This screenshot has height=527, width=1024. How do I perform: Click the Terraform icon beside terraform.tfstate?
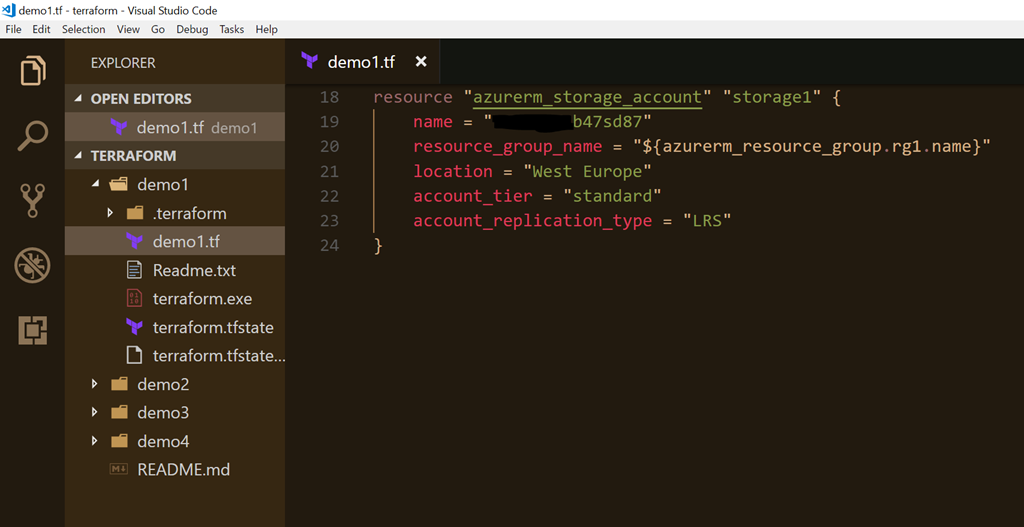tap(134, 327)
